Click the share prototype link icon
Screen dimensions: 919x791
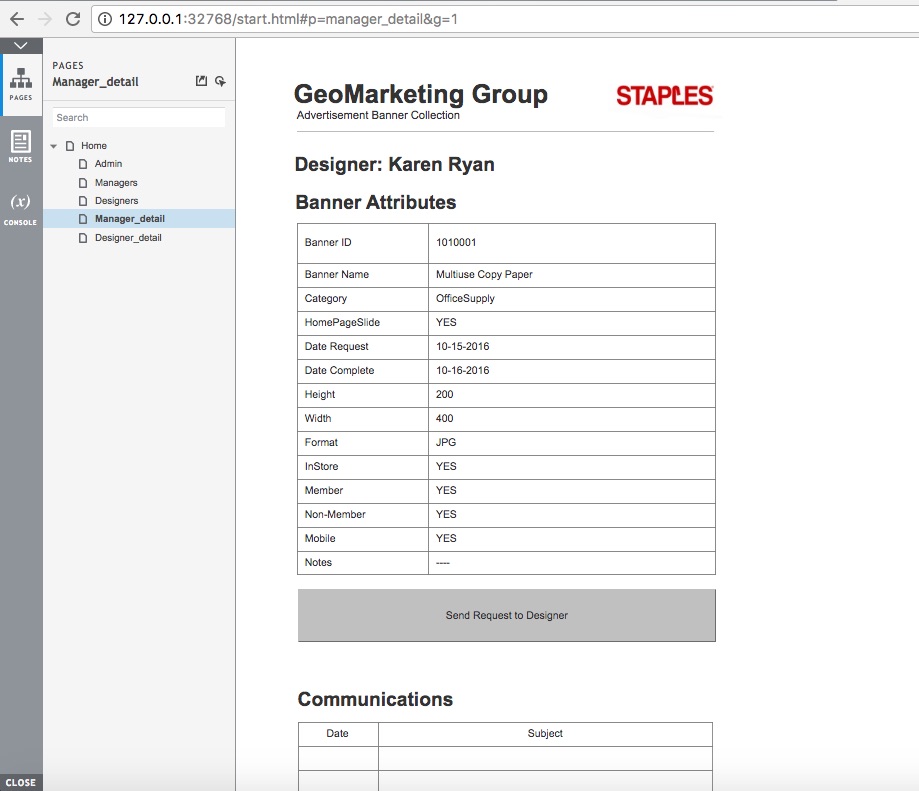point(201,82)
